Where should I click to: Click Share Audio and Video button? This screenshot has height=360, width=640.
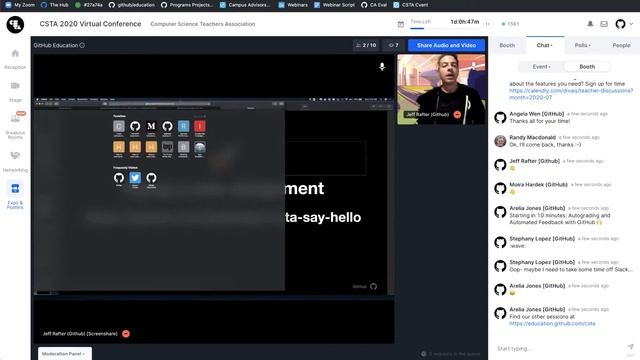tap(446, 45)
